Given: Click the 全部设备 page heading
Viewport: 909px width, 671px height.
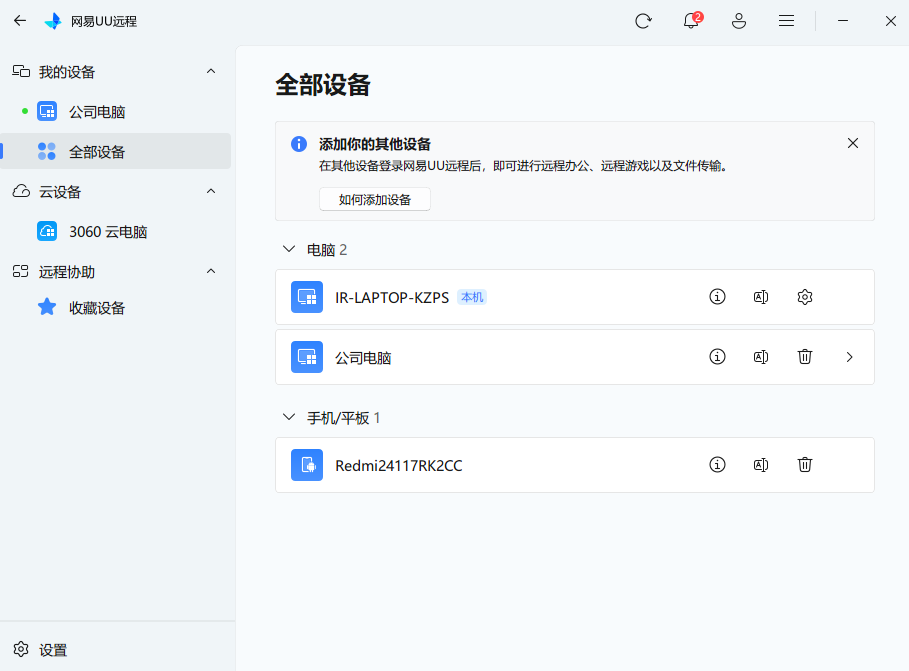Looking at the screenshot, I should click(x=322, y=85).
